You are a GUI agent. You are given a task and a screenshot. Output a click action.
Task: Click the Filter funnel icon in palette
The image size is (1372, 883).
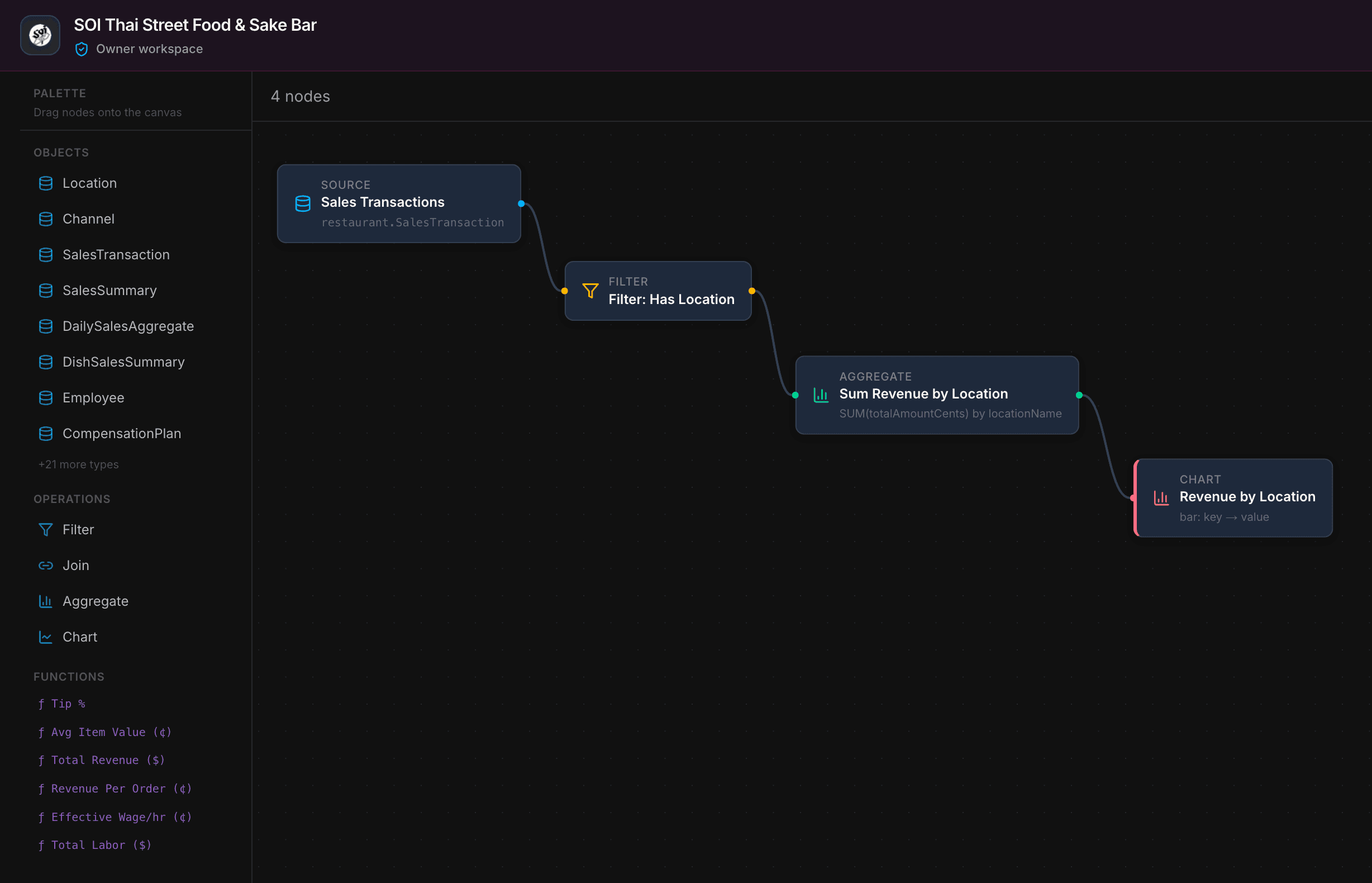click(46, 530)
